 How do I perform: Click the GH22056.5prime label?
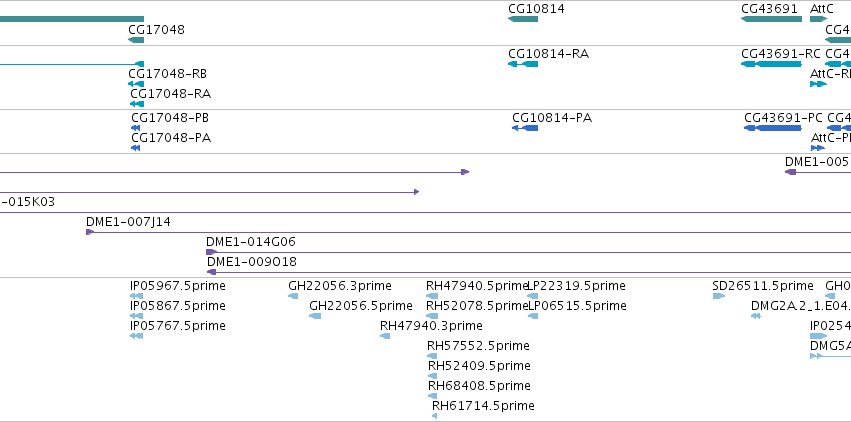[x=361, y=306]
